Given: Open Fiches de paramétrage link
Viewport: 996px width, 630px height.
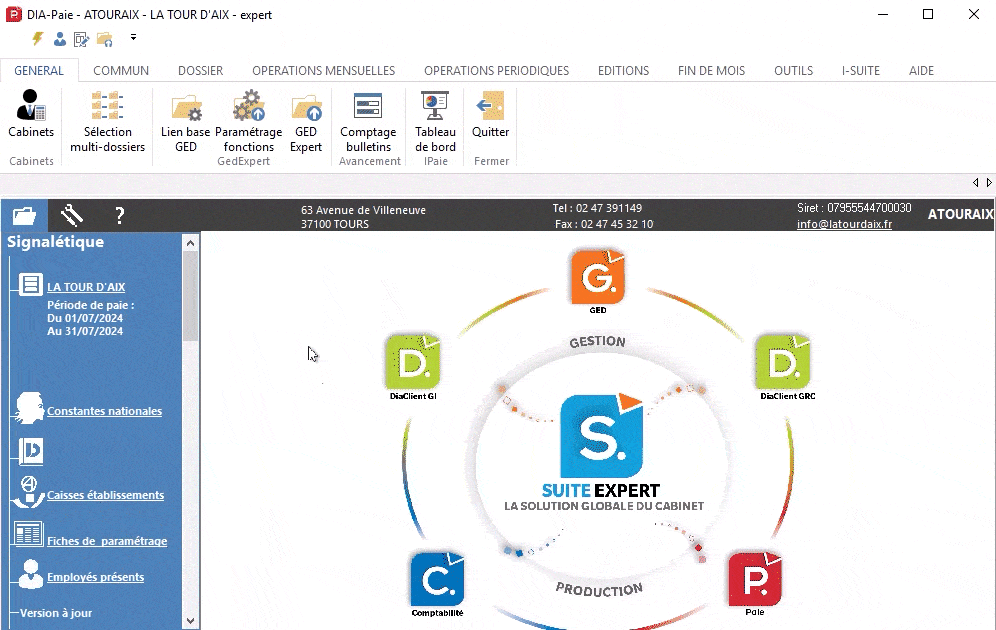Looking at the screenshot, I should [107, 541].
